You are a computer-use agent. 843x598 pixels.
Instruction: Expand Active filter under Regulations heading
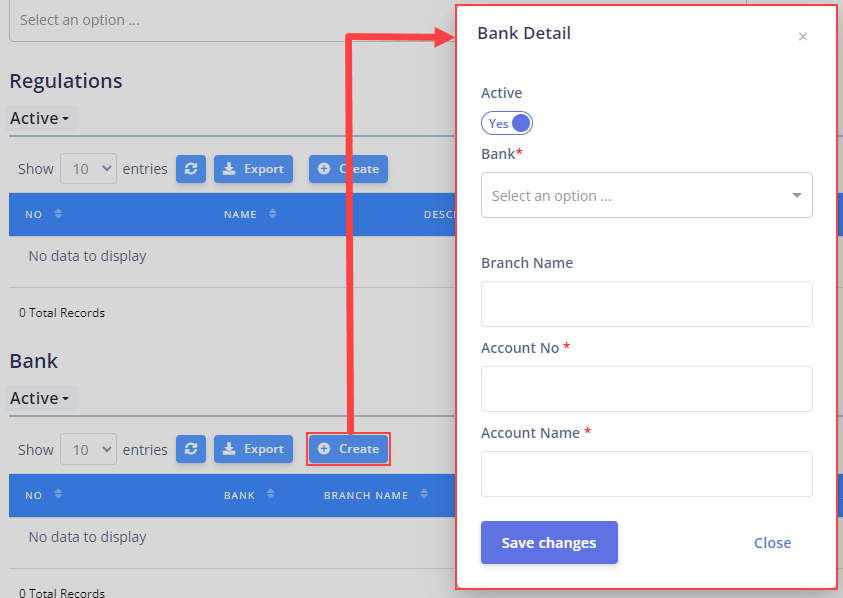pyautogui.click(x=40, y=118)
